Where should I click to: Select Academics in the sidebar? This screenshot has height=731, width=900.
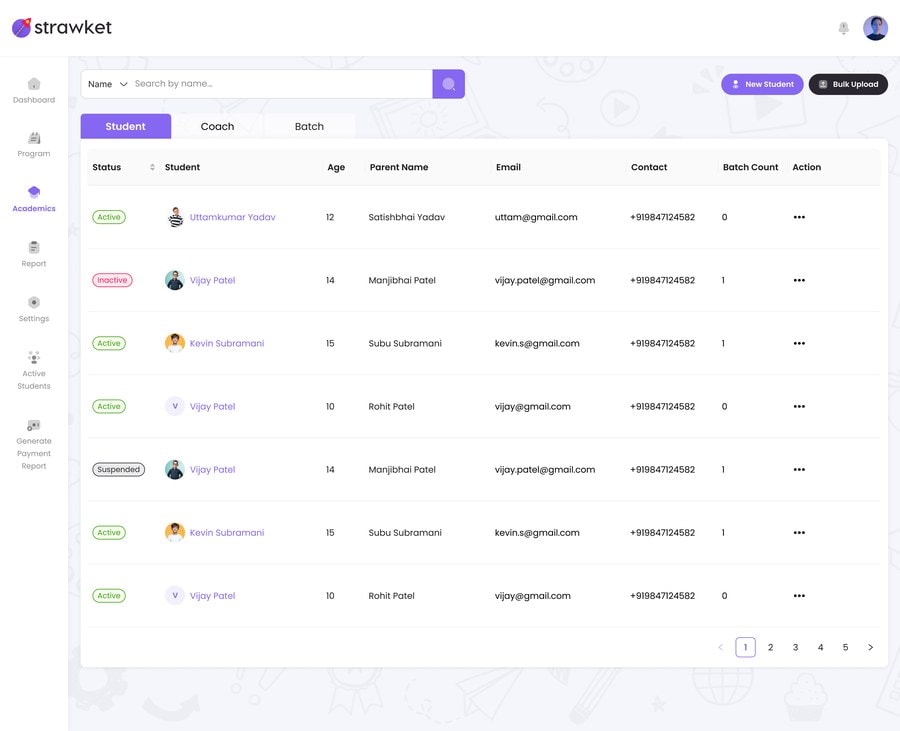(x=34, y=199)
